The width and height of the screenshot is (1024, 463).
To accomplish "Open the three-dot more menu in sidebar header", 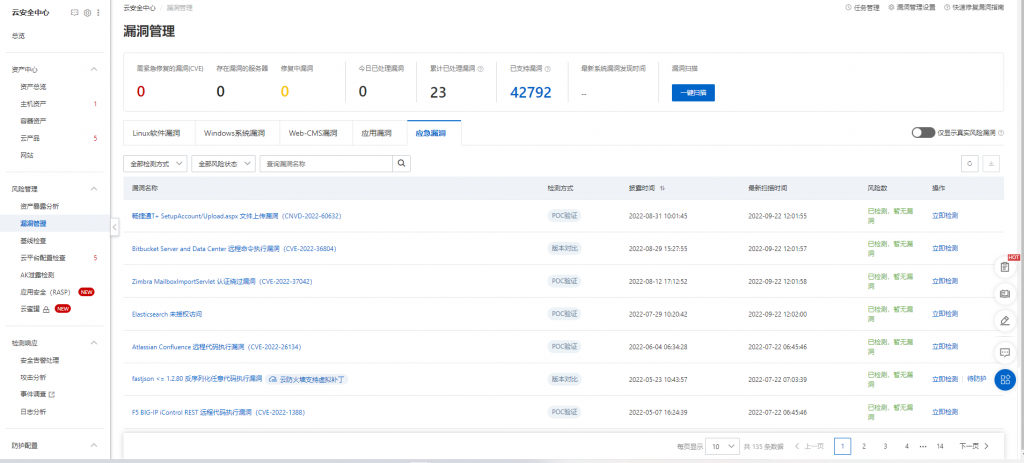I will tap(98, 12).
